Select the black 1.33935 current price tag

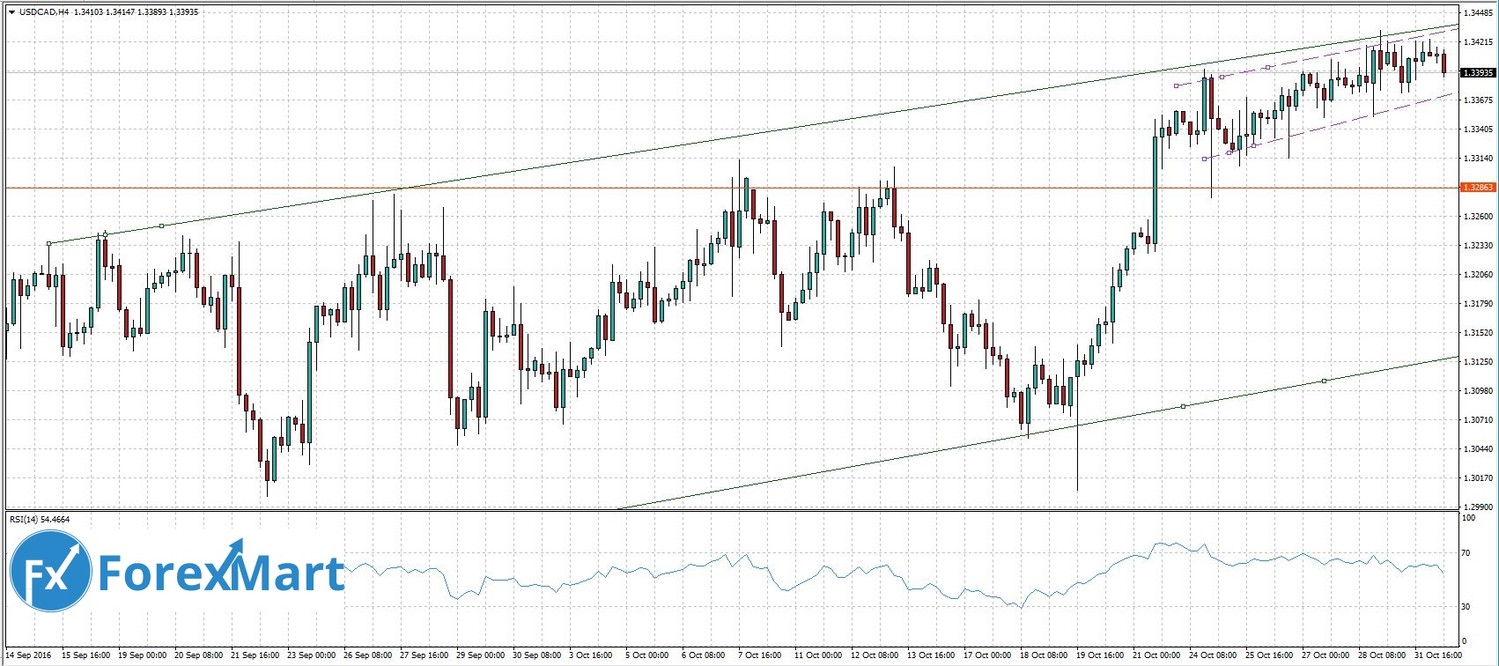1477,73
